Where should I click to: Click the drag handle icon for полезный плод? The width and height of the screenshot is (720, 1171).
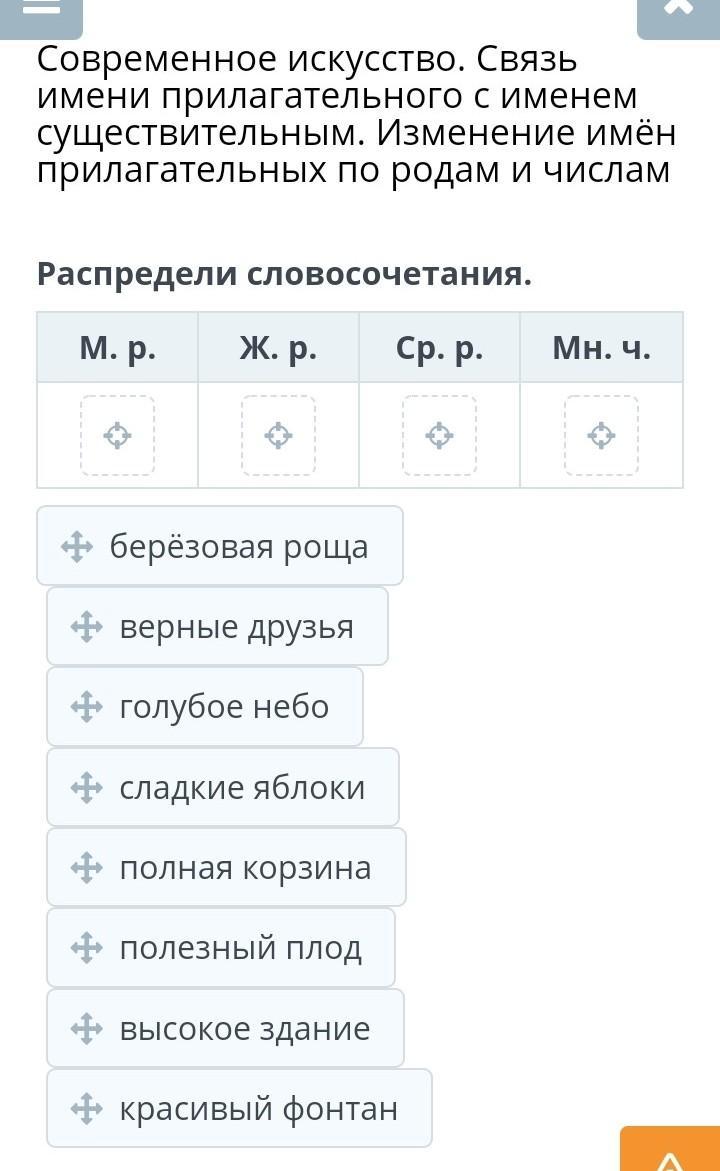87,948
